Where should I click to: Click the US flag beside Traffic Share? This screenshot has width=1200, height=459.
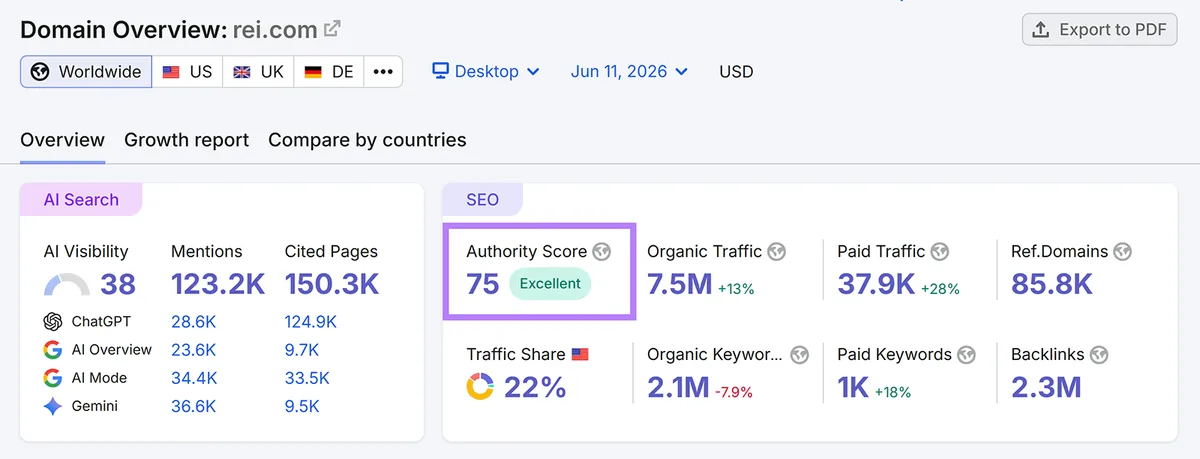click(581, 354)
